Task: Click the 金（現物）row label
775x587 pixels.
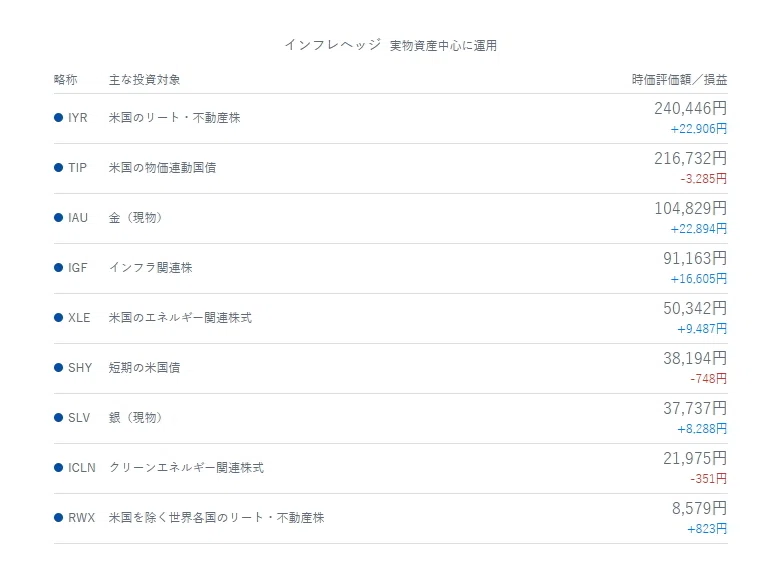Action: [x=135, y=217]
